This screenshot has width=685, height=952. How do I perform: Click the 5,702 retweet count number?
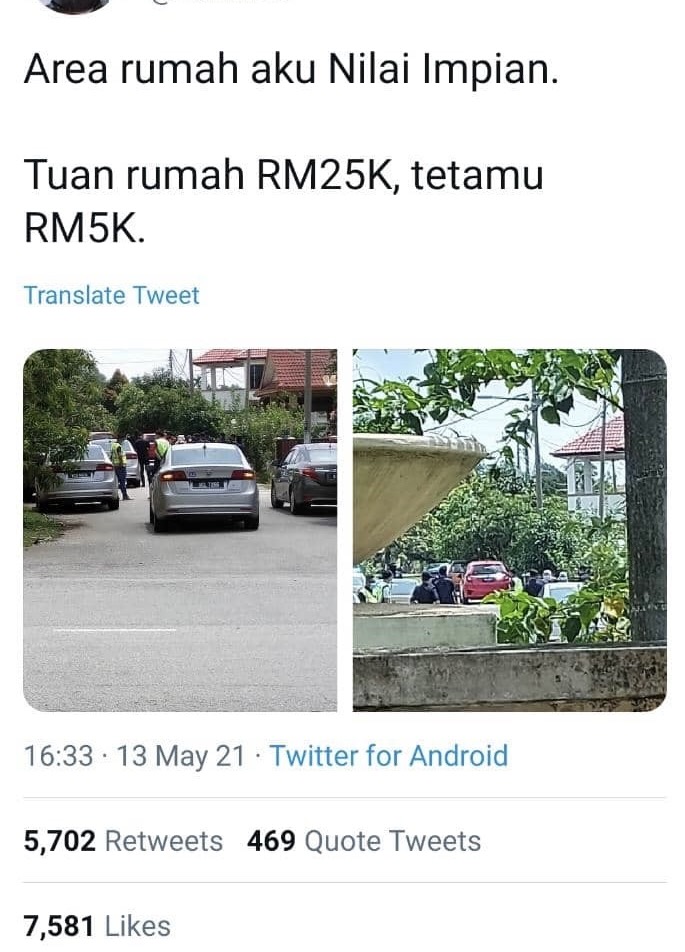click(x=60, y=842)
